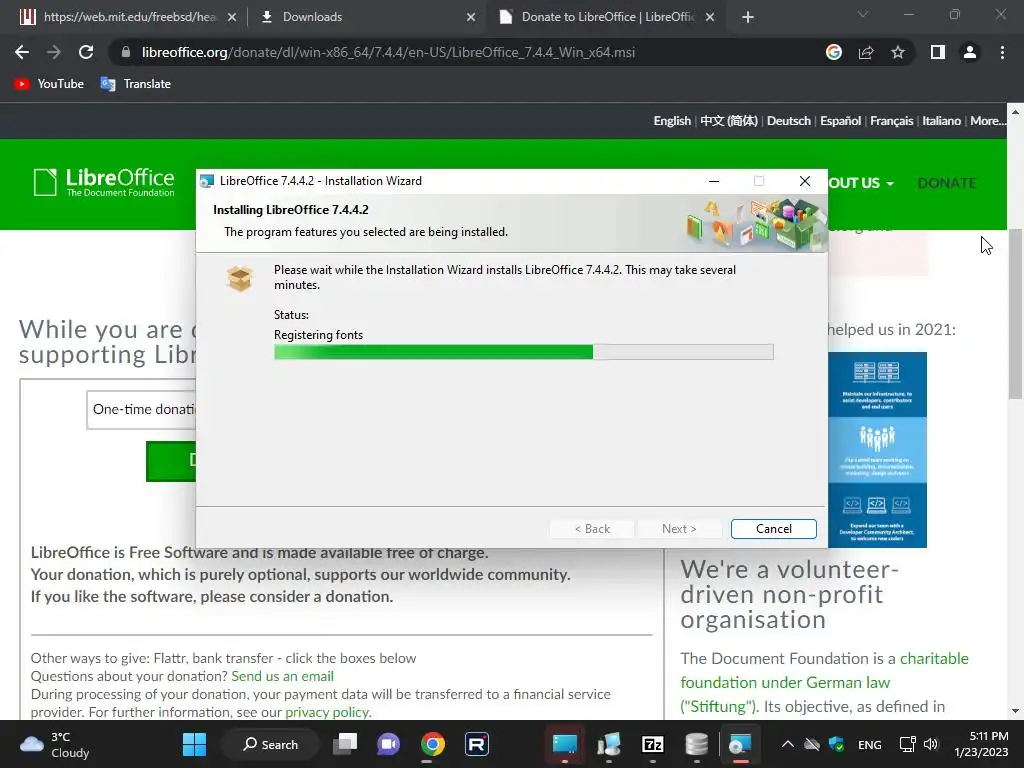Viewport: 1024px width, 768px height.
Task: Switch site language to English
Action: 672,121
